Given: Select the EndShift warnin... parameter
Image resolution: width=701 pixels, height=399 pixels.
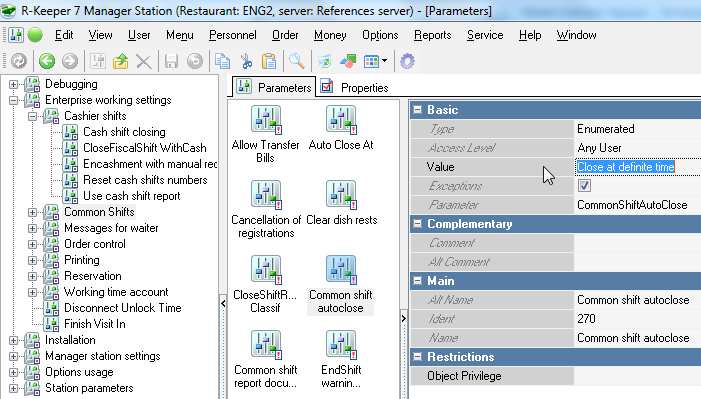Looking at the screenshot, I should coord(341,360).
